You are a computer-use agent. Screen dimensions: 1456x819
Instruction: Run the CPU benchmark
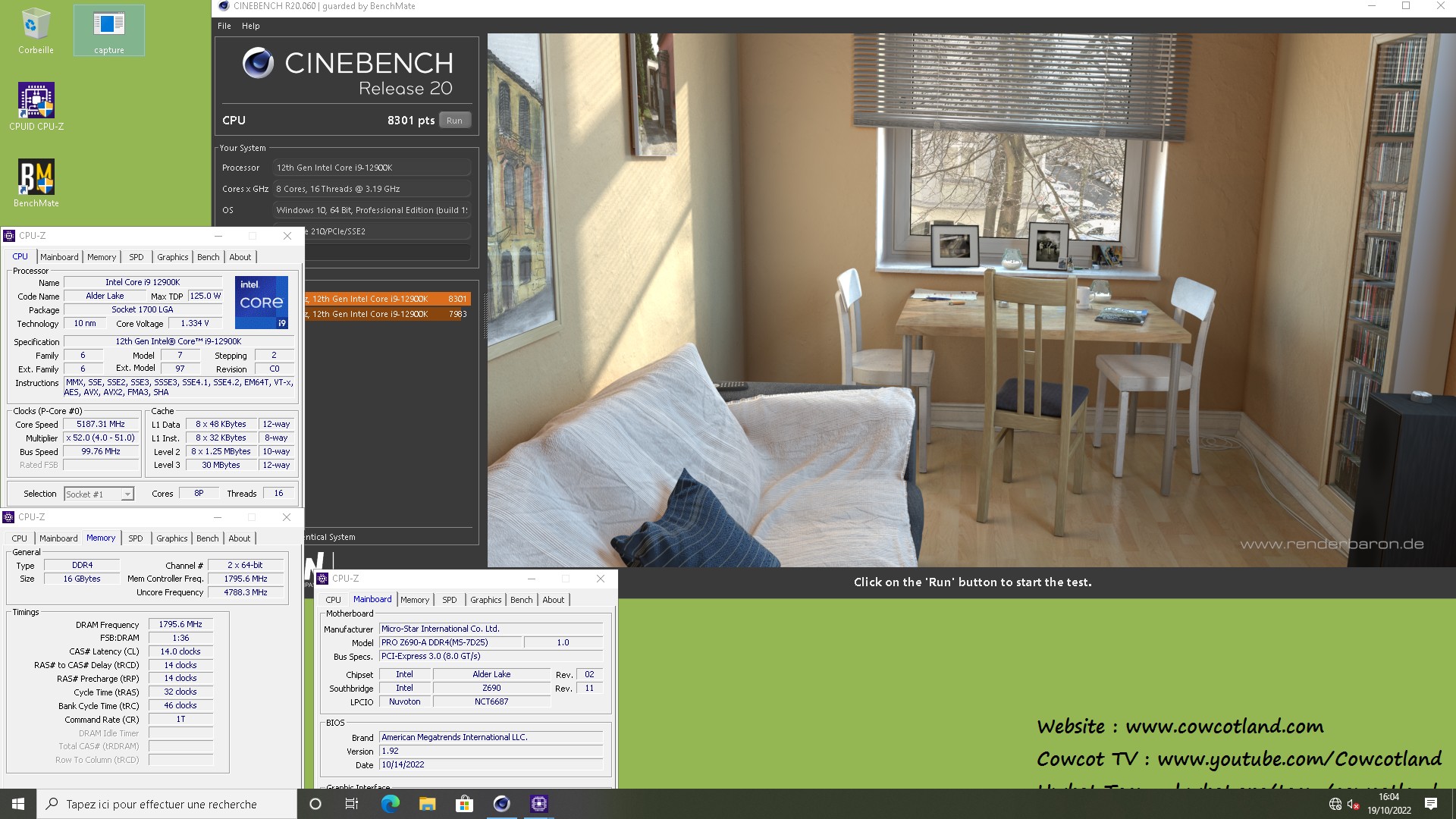pyautogui.click(x=454, y=121)
